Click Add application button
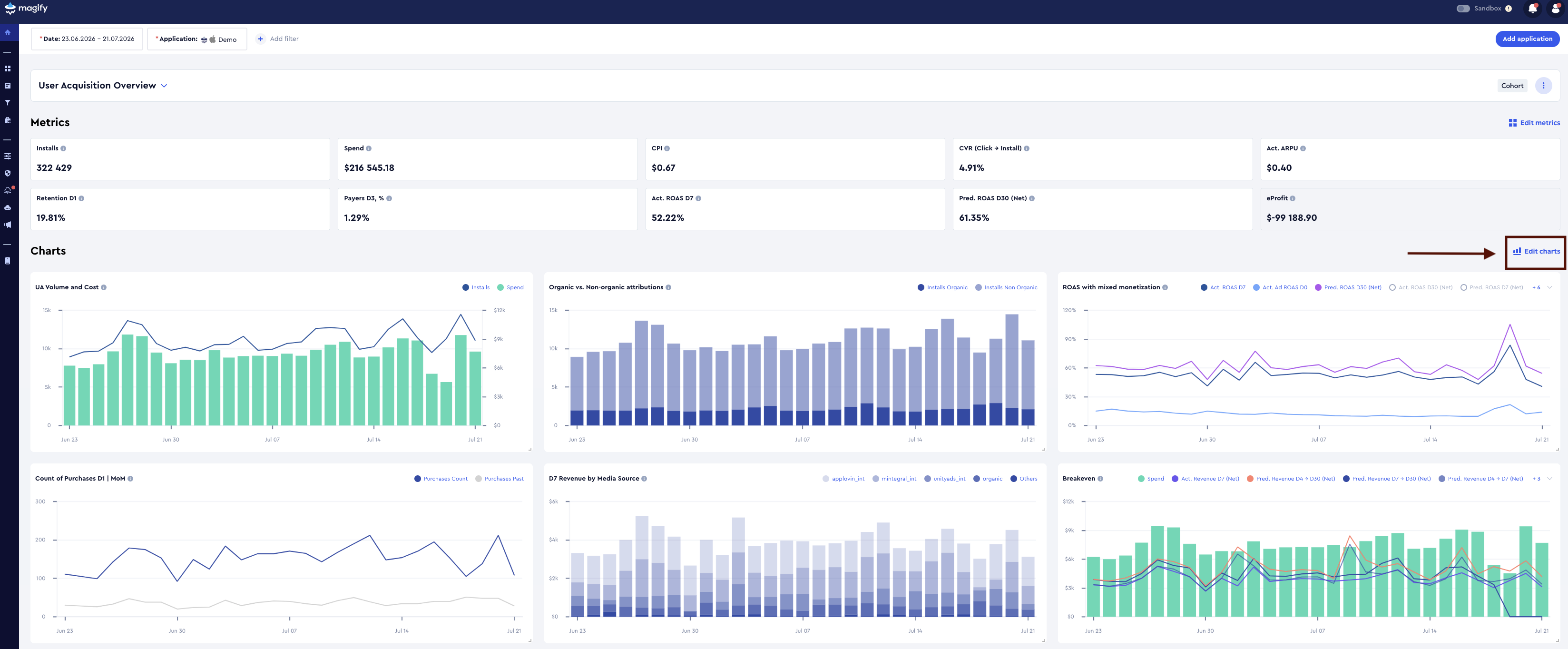Screen dimensions: 1568x649 pos(1527,39)
